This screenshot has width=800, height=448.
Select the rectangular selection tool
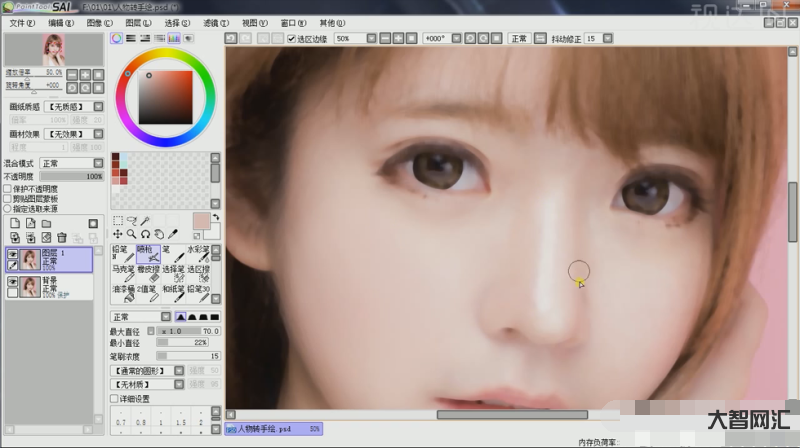[x=117, y=221]
